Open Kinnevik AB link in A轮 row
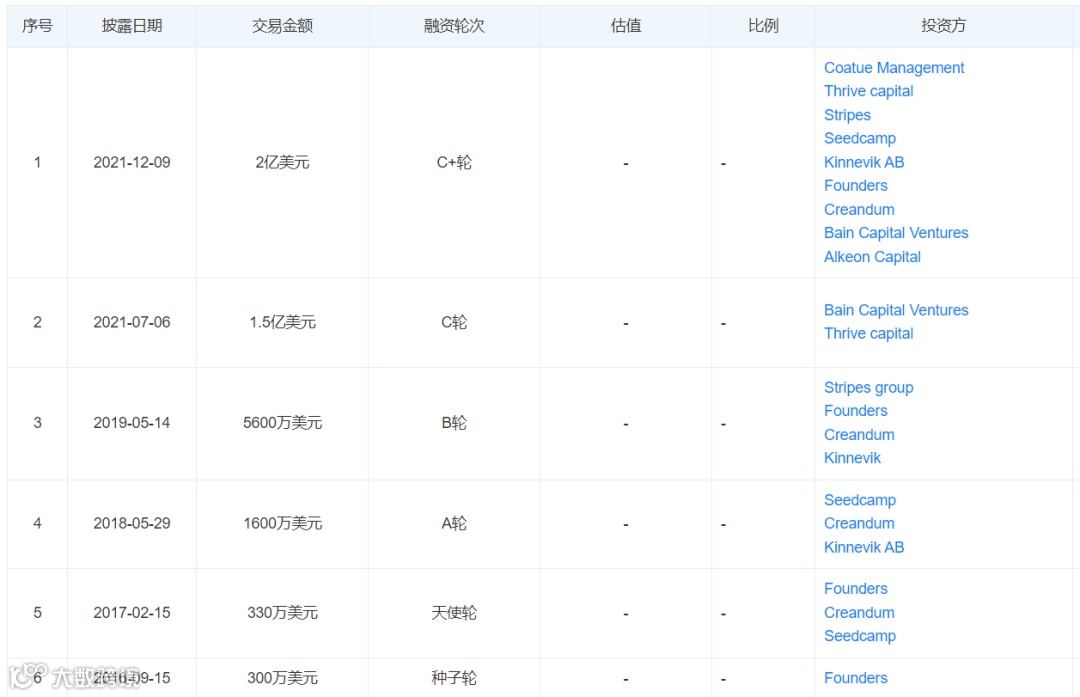1080x697 pixels. tap(864, 547)
